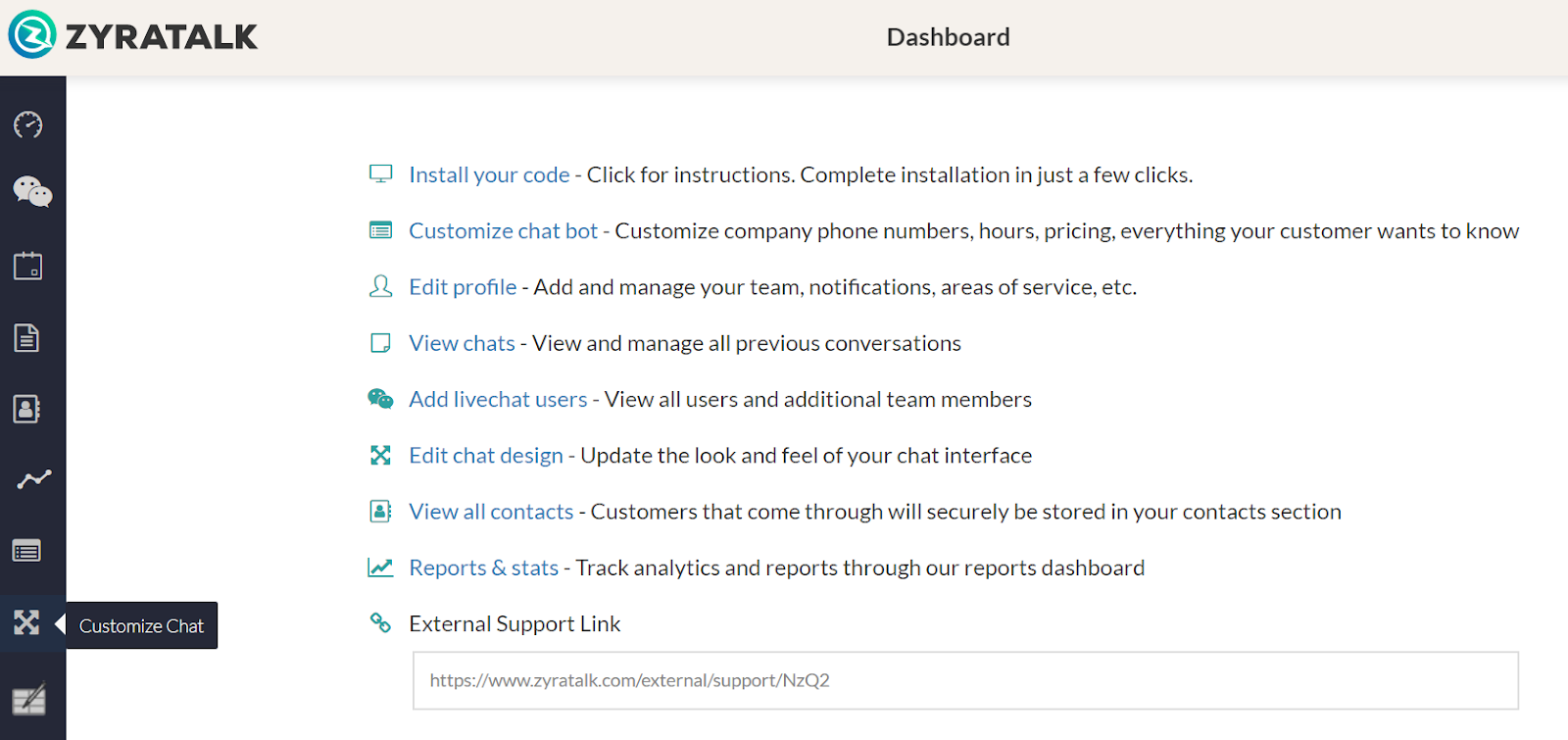Viewport: 1568px width, 740px height.
Task: Open the list/chat bot sidebar icon
Action: pos(26,551)
